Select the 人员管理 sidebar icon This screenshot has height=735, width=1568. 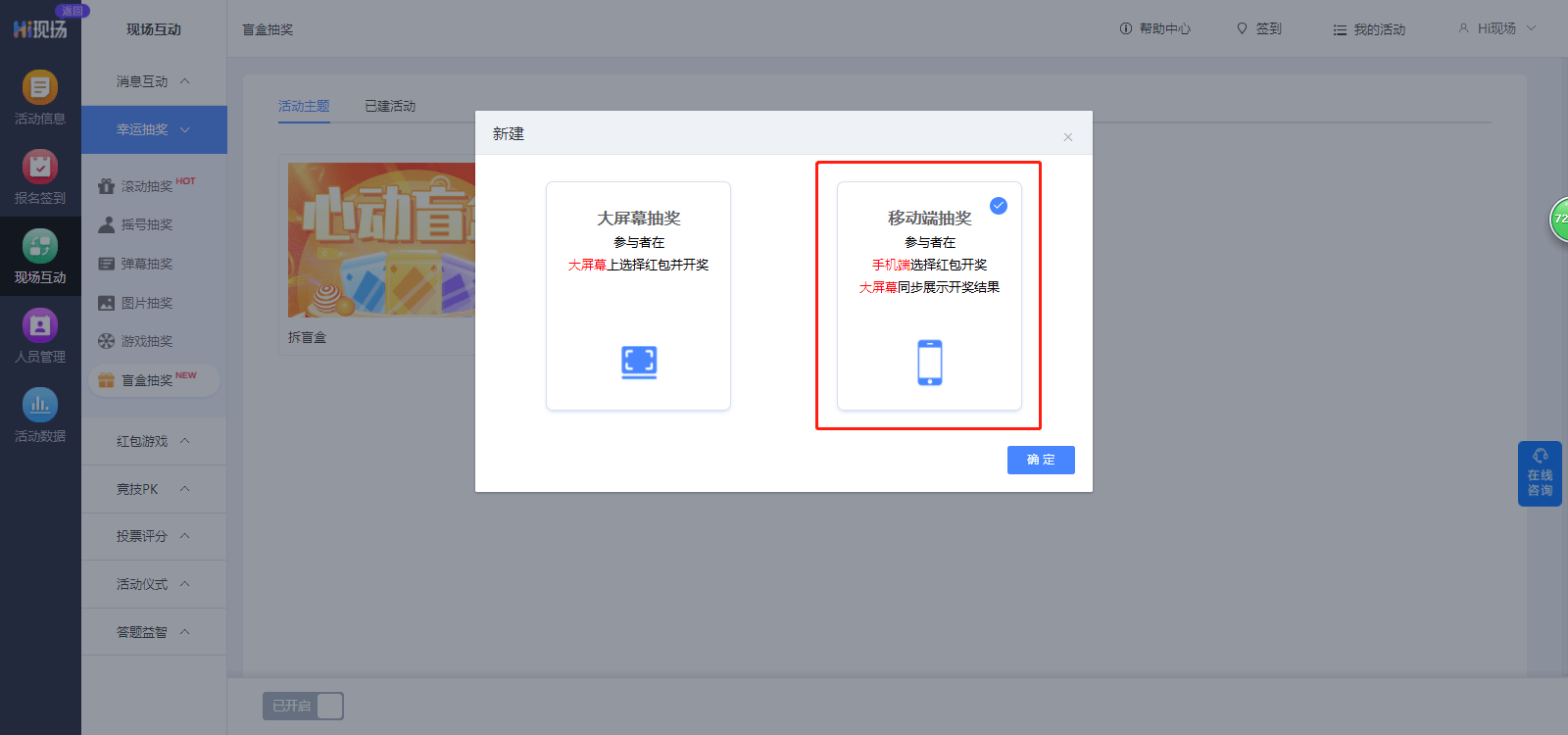40,325
